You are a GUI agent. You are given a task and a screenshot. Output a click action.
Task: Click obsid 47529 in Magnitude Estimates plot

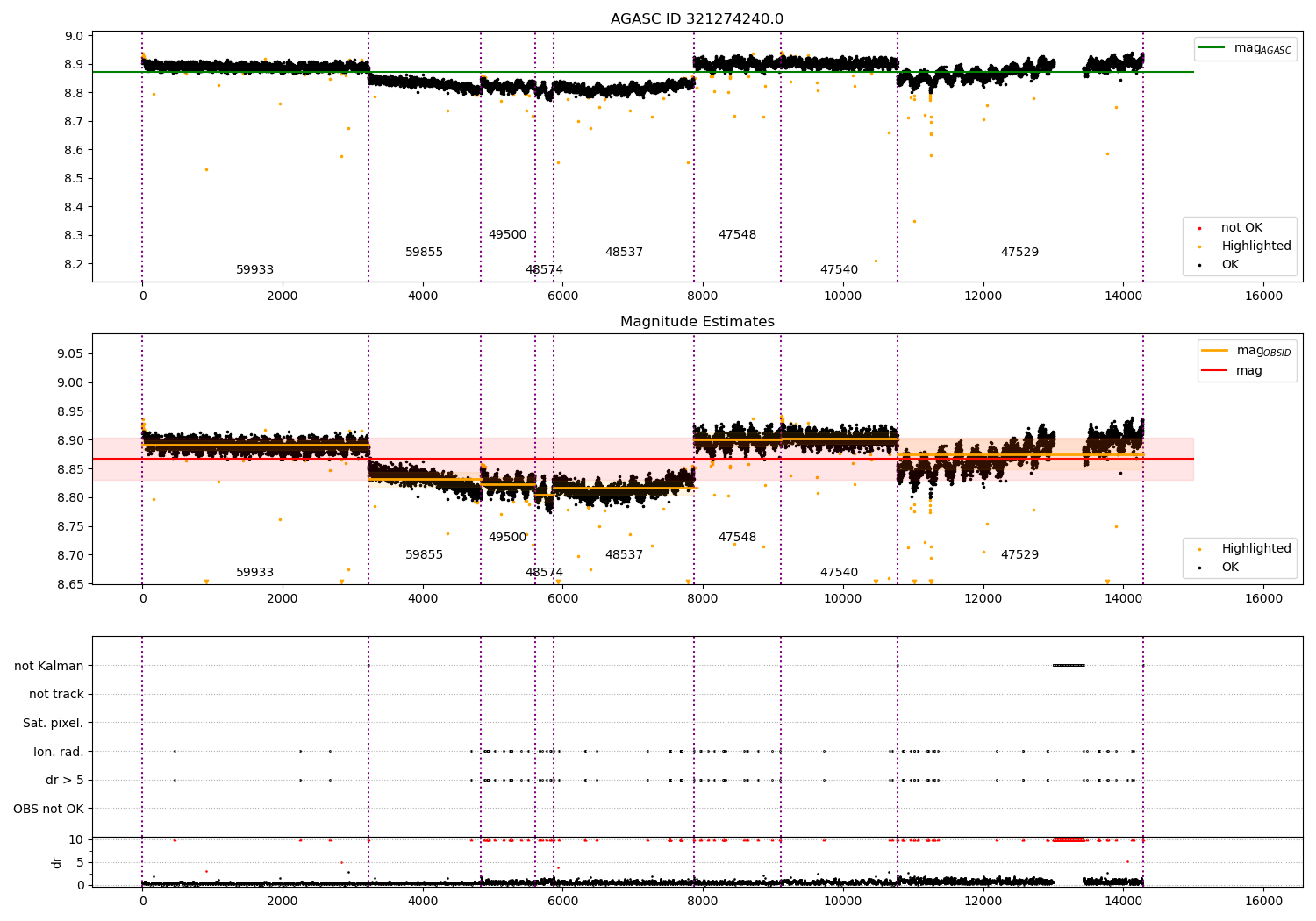[1019, 555]
